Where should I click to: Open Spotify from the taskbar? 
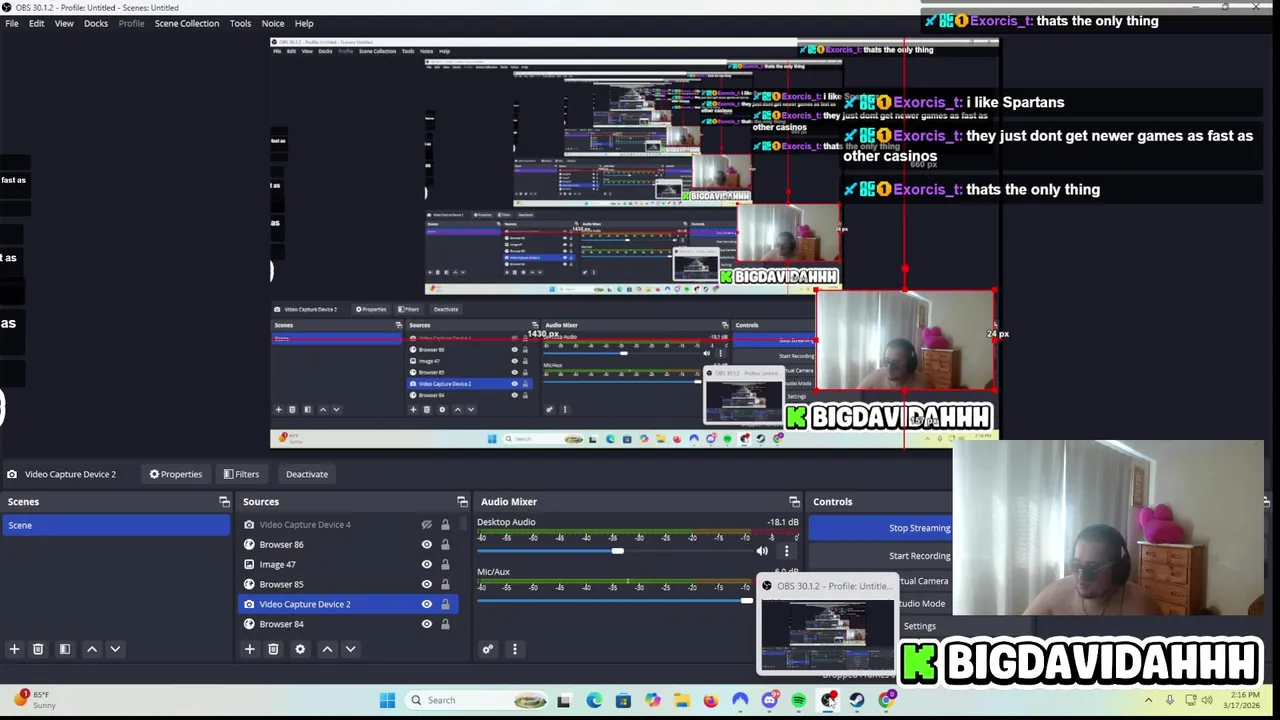click(x=798, y=700)
